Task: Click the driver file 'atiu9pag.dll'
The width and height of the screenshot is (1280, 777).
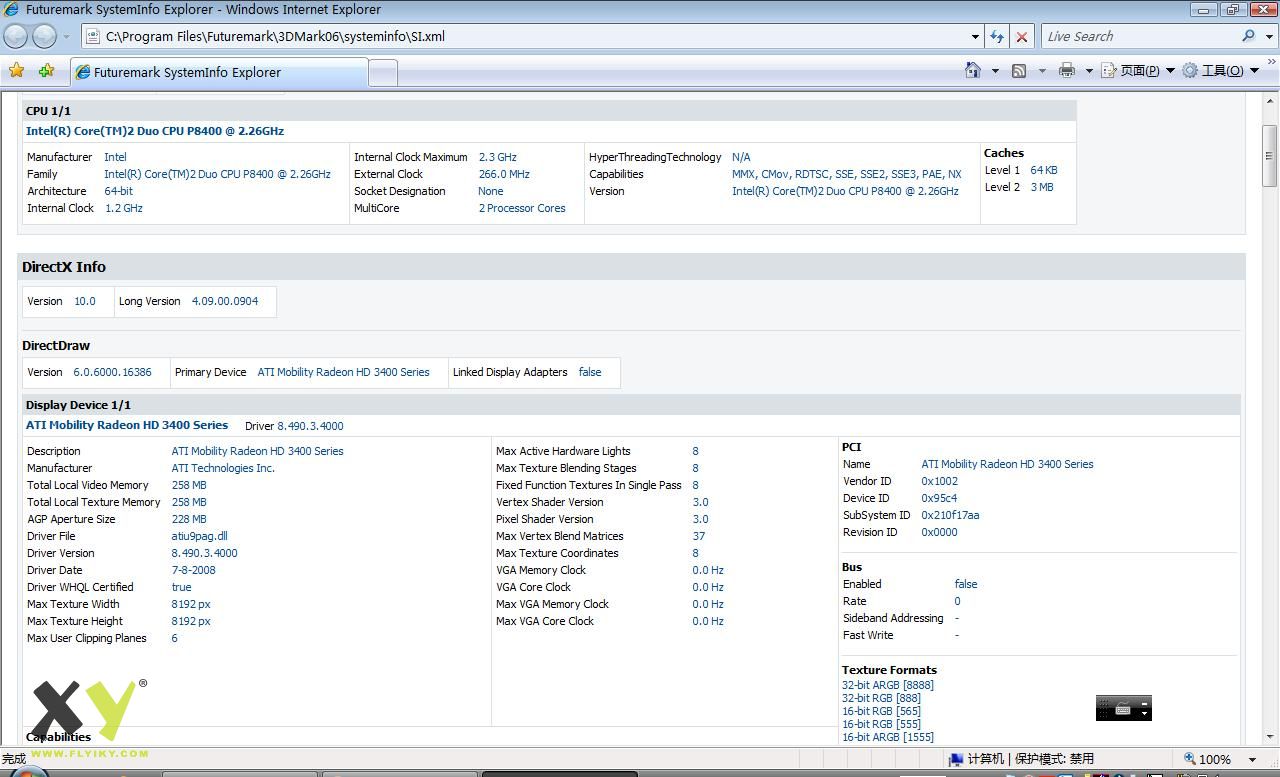Action: point(200,536)
